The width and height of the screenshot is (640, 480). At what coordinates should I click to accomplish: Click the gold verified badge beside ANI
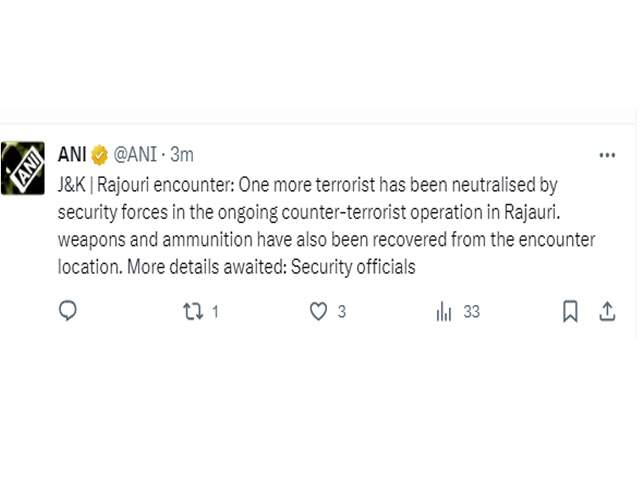pyautogui.click(x=99, y=155)
